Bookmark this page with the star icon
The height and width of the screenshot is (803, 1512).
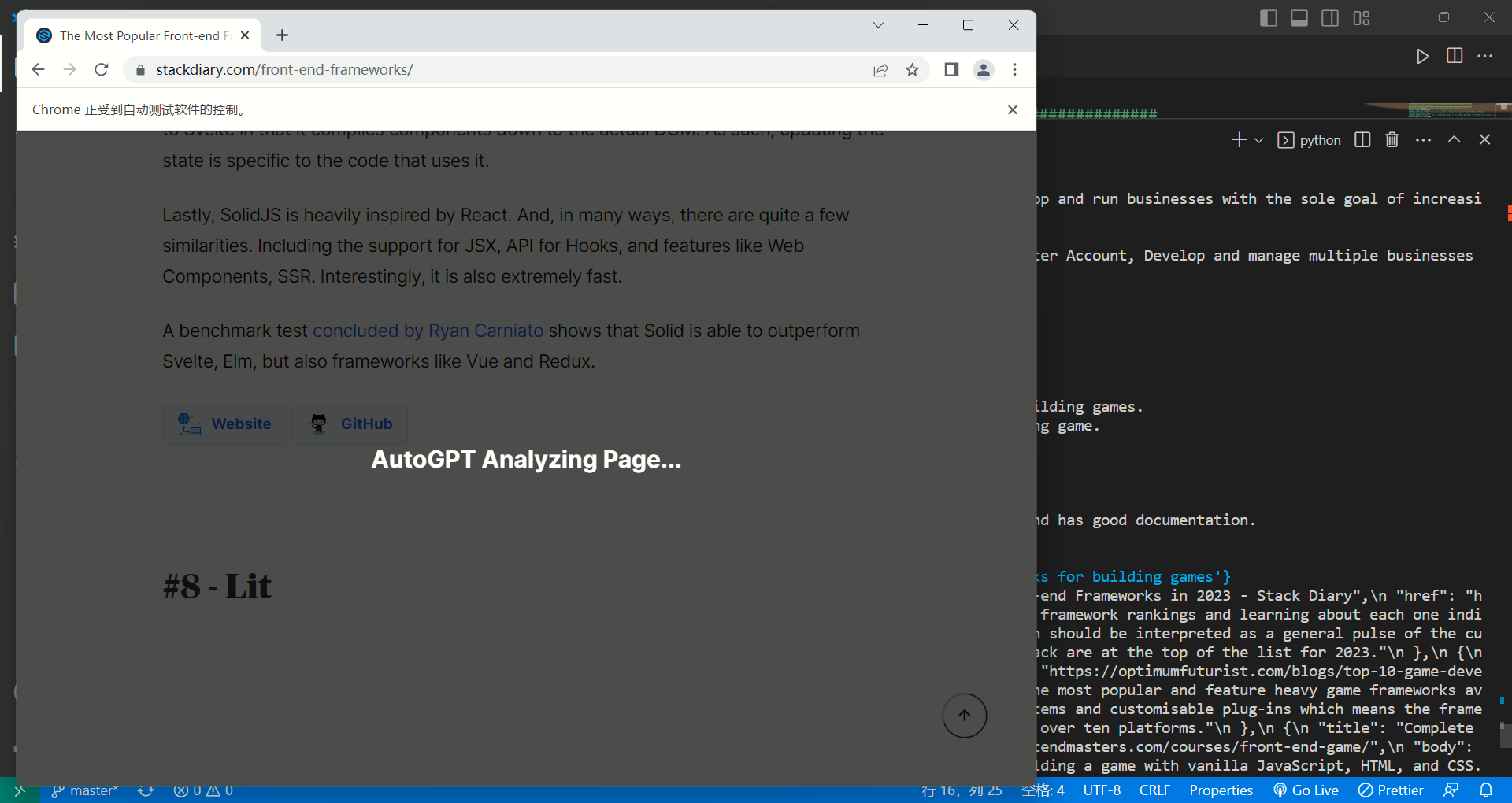912,70
